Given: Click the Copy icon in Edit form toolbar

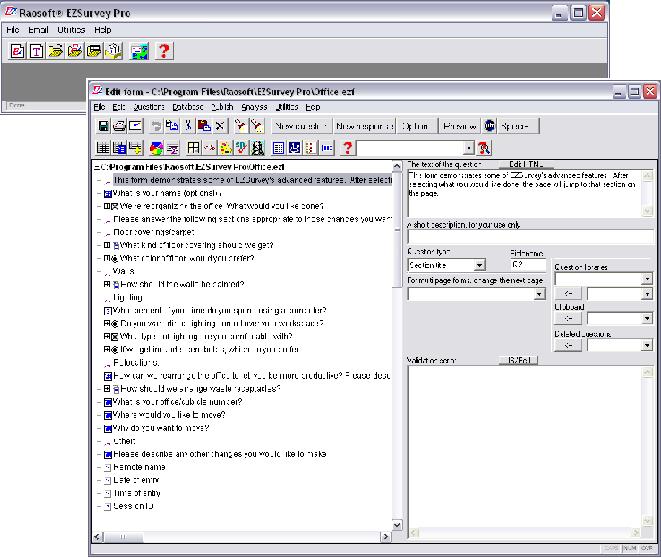Looking at the screenshot, I should (x=172, y=126).
